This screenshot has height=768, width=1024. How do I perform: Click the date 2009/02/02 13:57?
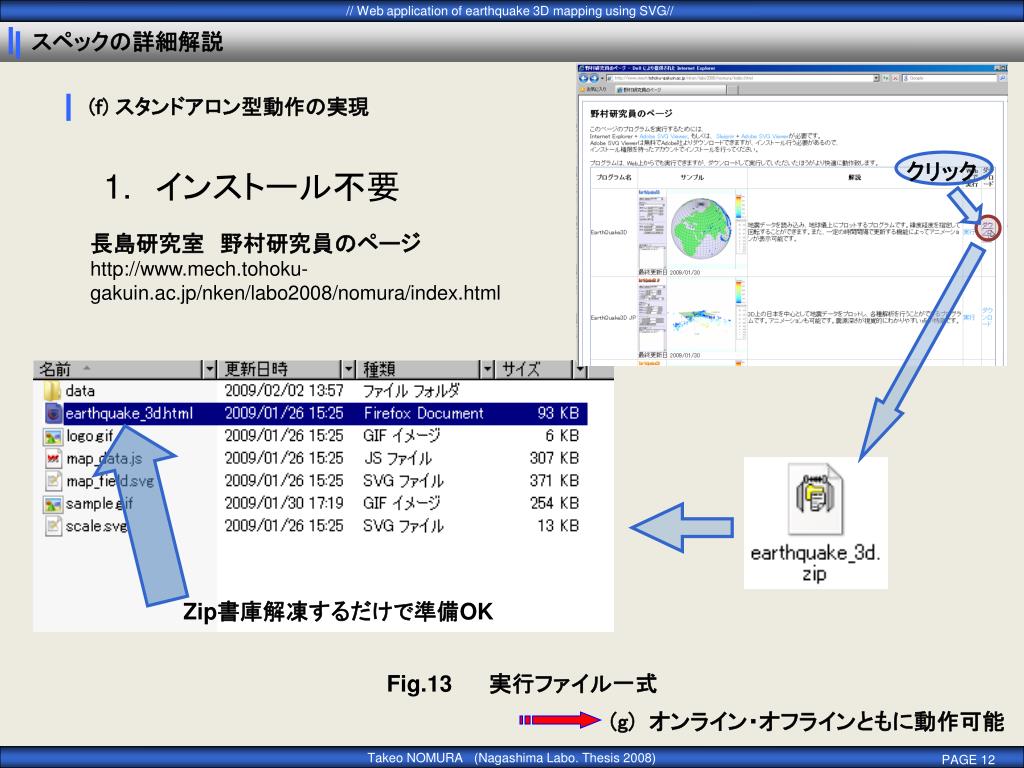tap(284, 391)
